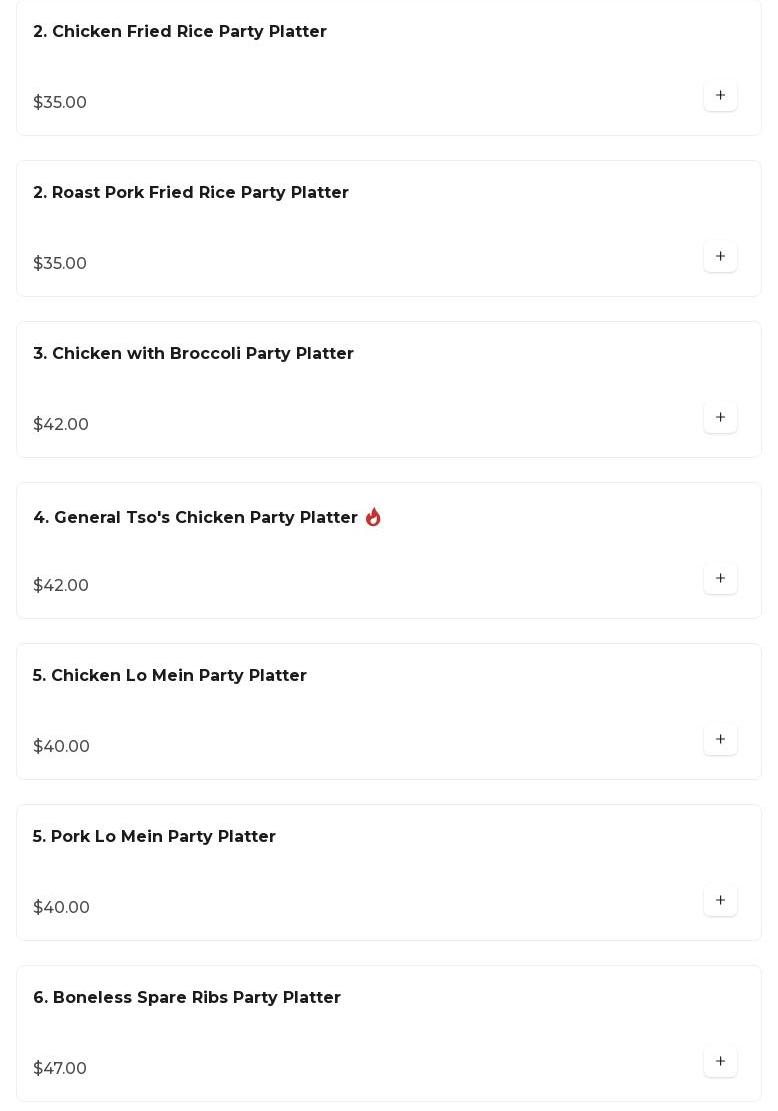Viewport: 778px width, 1111px height.
Task: Click $42.00 price under General Tso's Chicken
Action: pos(61,586)
